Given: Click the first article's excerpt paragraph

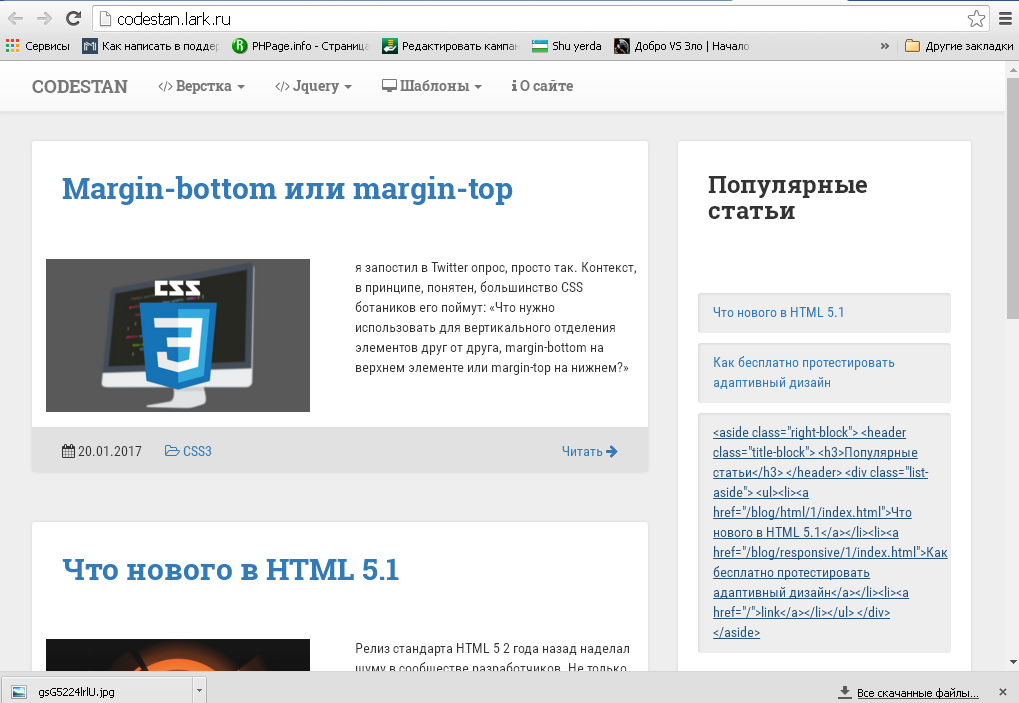Looking at the screenshot, I should [496, 318].
